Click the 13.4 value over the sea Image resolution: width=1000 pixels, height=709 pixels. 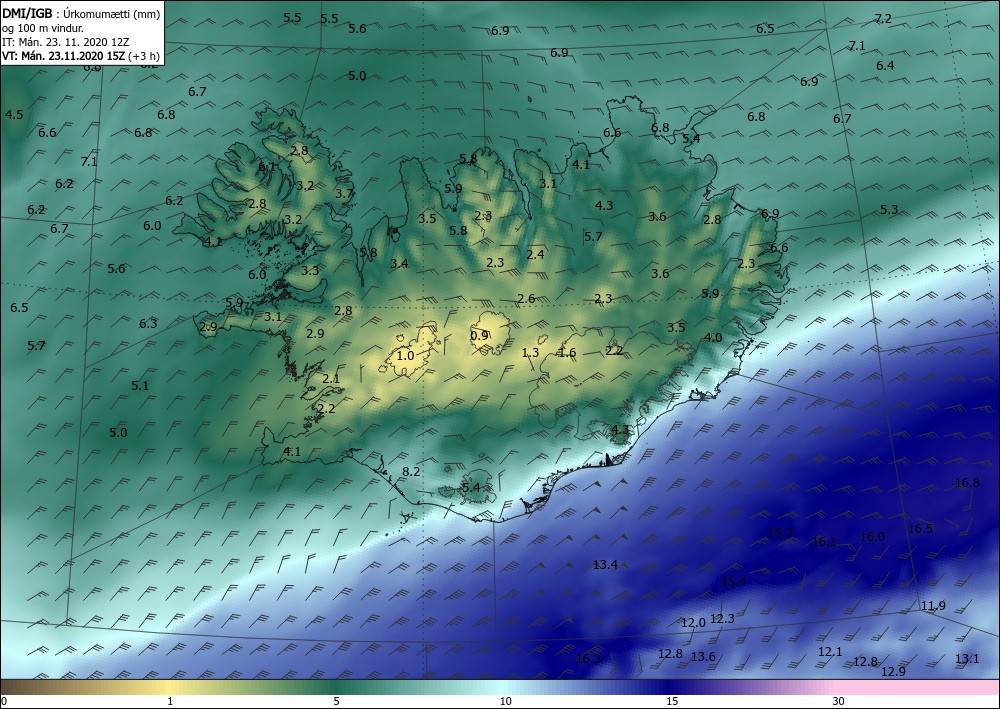click(x=605, y=565)
